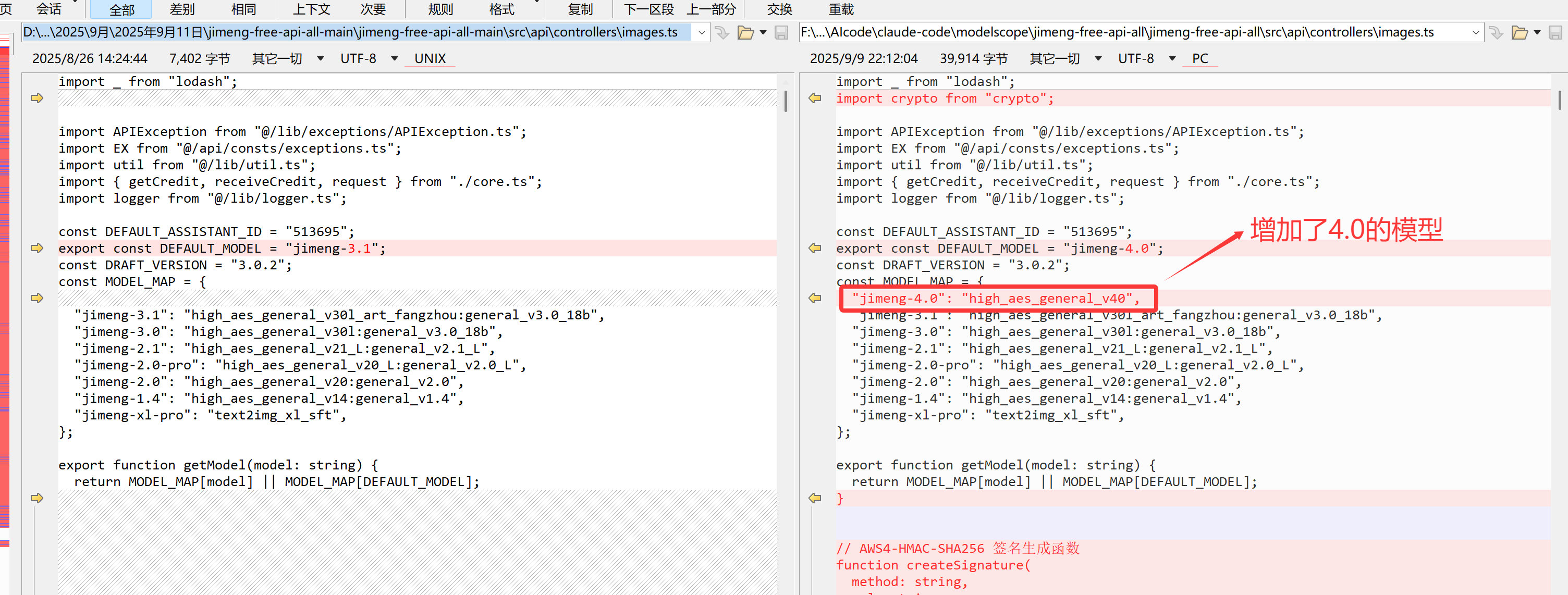
Task: Click the left pane vertical scrollbar thumb
Action: [785, 101]
